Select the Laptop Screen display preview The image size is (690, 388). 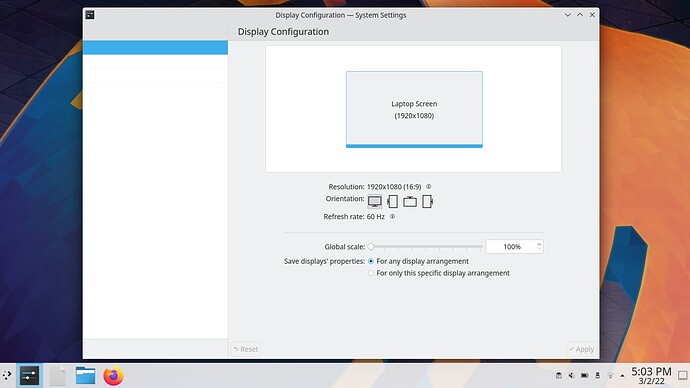[414, 110]
